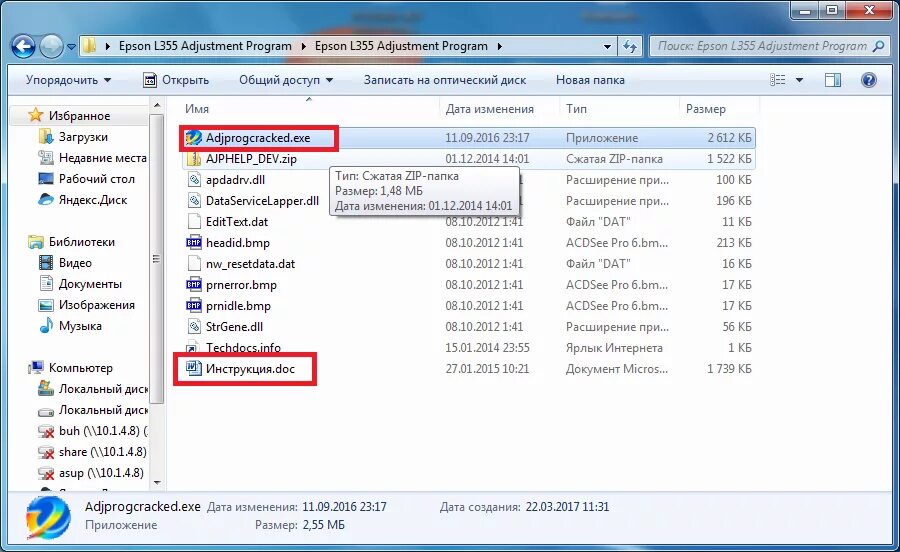
Task: Click Избранное in navigation pane
Action: [79, 116]
